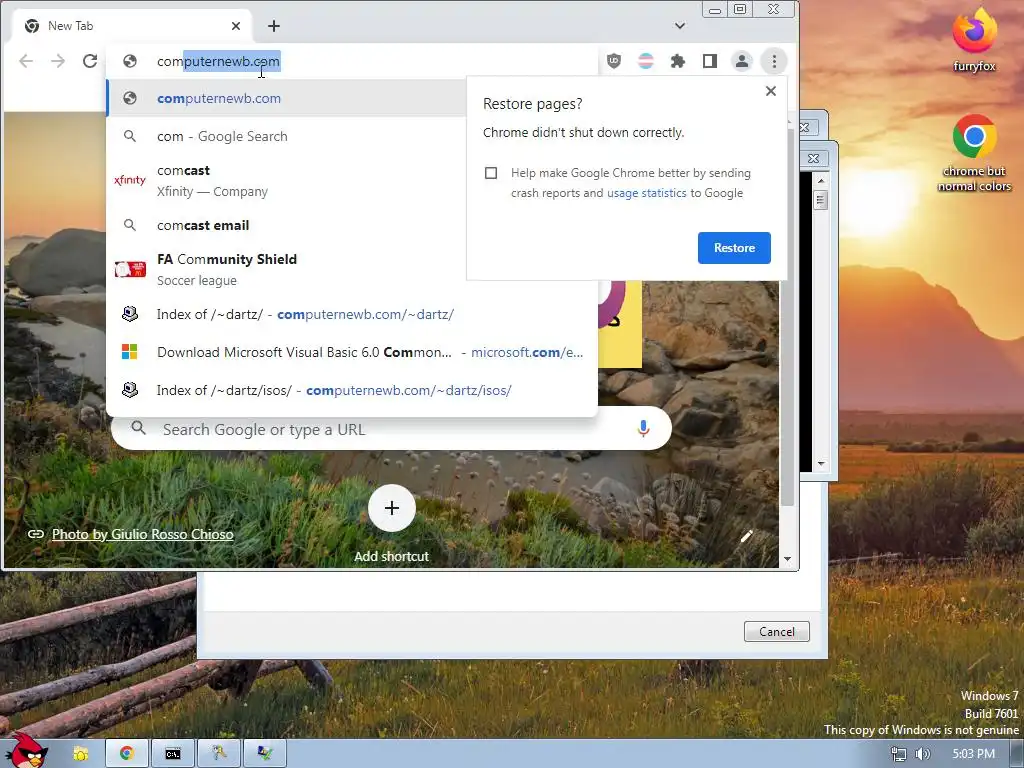This screenshot has width=1024, height=768.
Task: Start voice search with the microphone icon
Action: point(643,428)
